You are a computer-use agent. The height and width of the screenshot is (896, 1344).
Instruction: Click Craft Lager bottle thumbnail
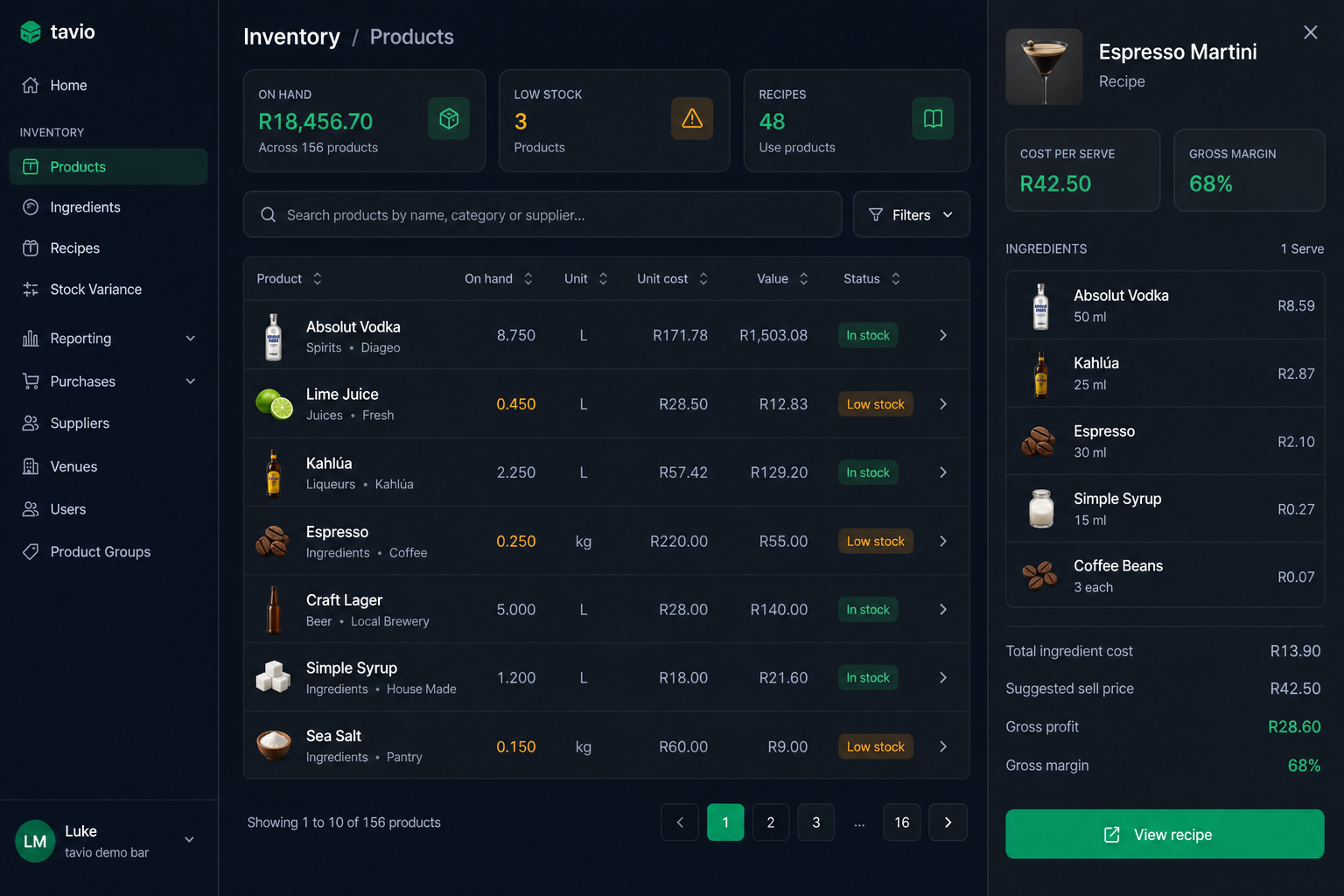[274, 610]
